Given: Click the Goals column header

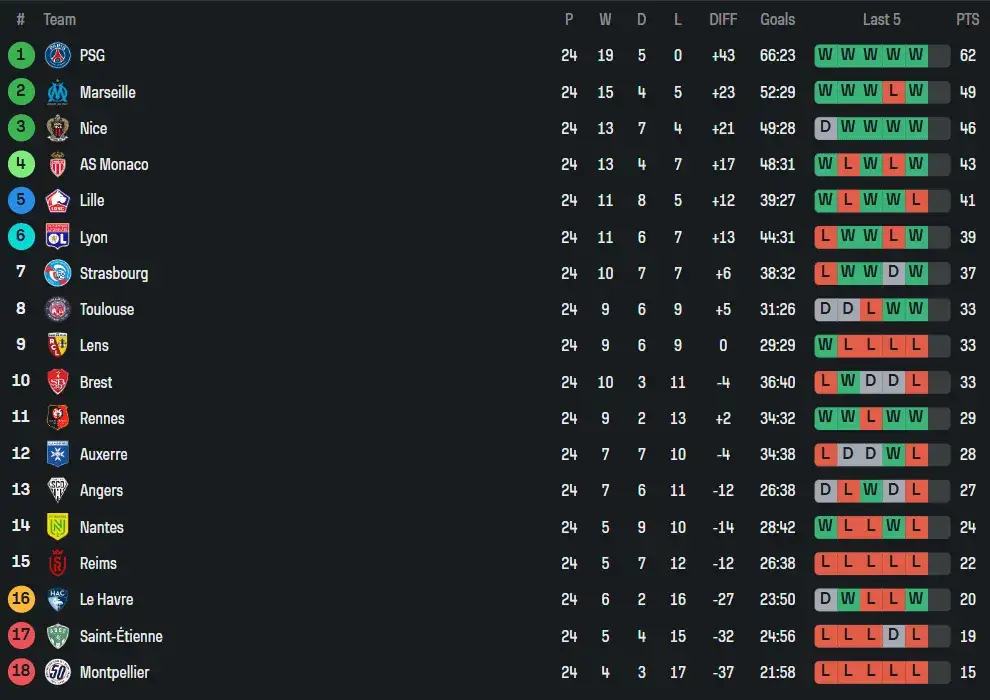Looking at the screenshot, I should pos(777,18).
